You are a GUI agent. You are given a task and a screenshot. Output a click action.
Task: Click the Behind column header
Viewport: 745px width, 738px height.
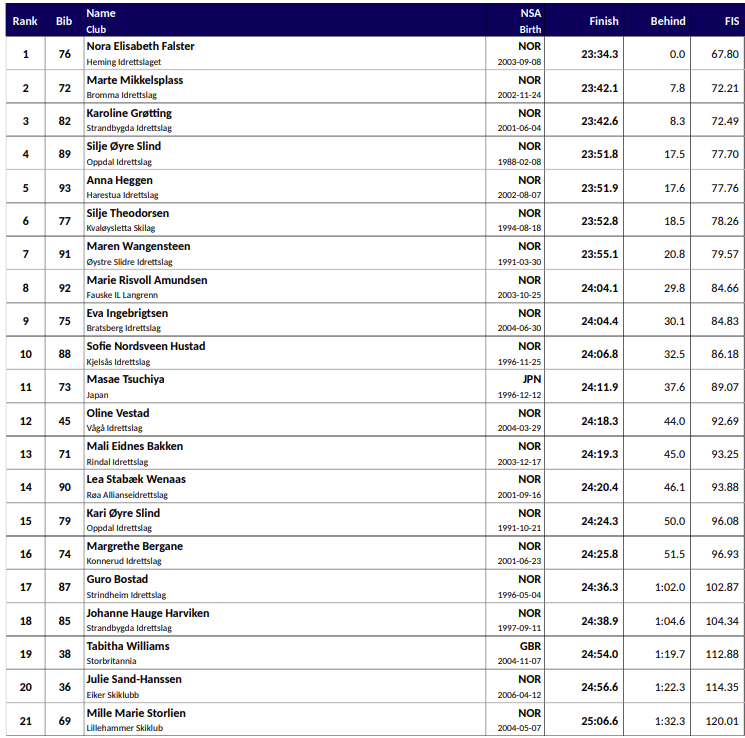[x=668, y=21]
